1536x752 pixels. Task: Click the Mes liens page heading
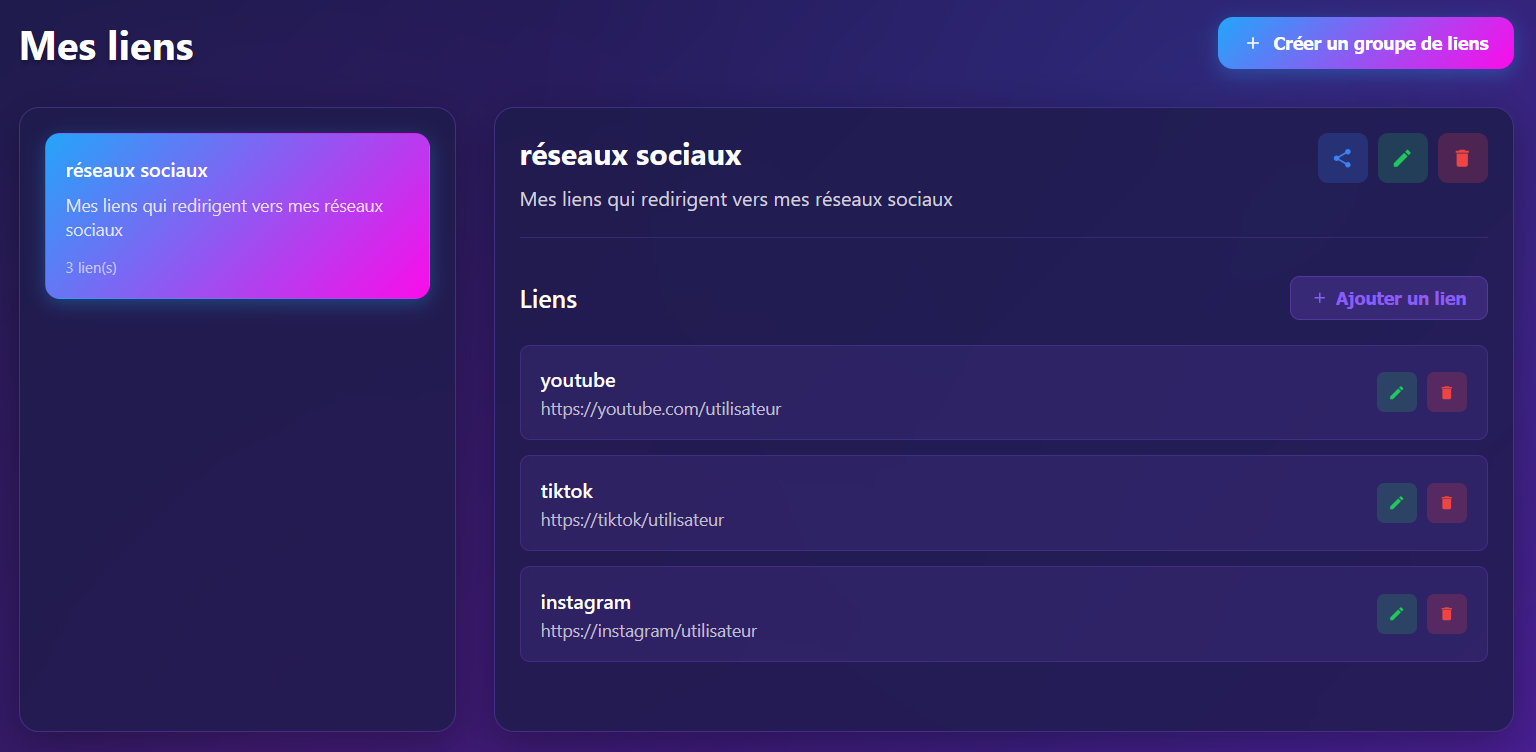107,46
